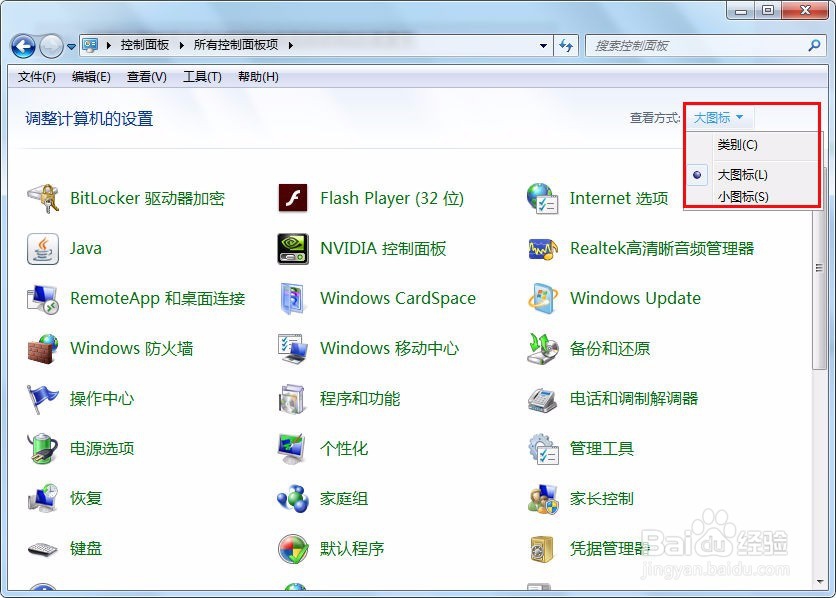The height and width of the screenshot is (598, 836).
Task: Open the BitLocker 驱动器加密 link
Action: (148, 199)
